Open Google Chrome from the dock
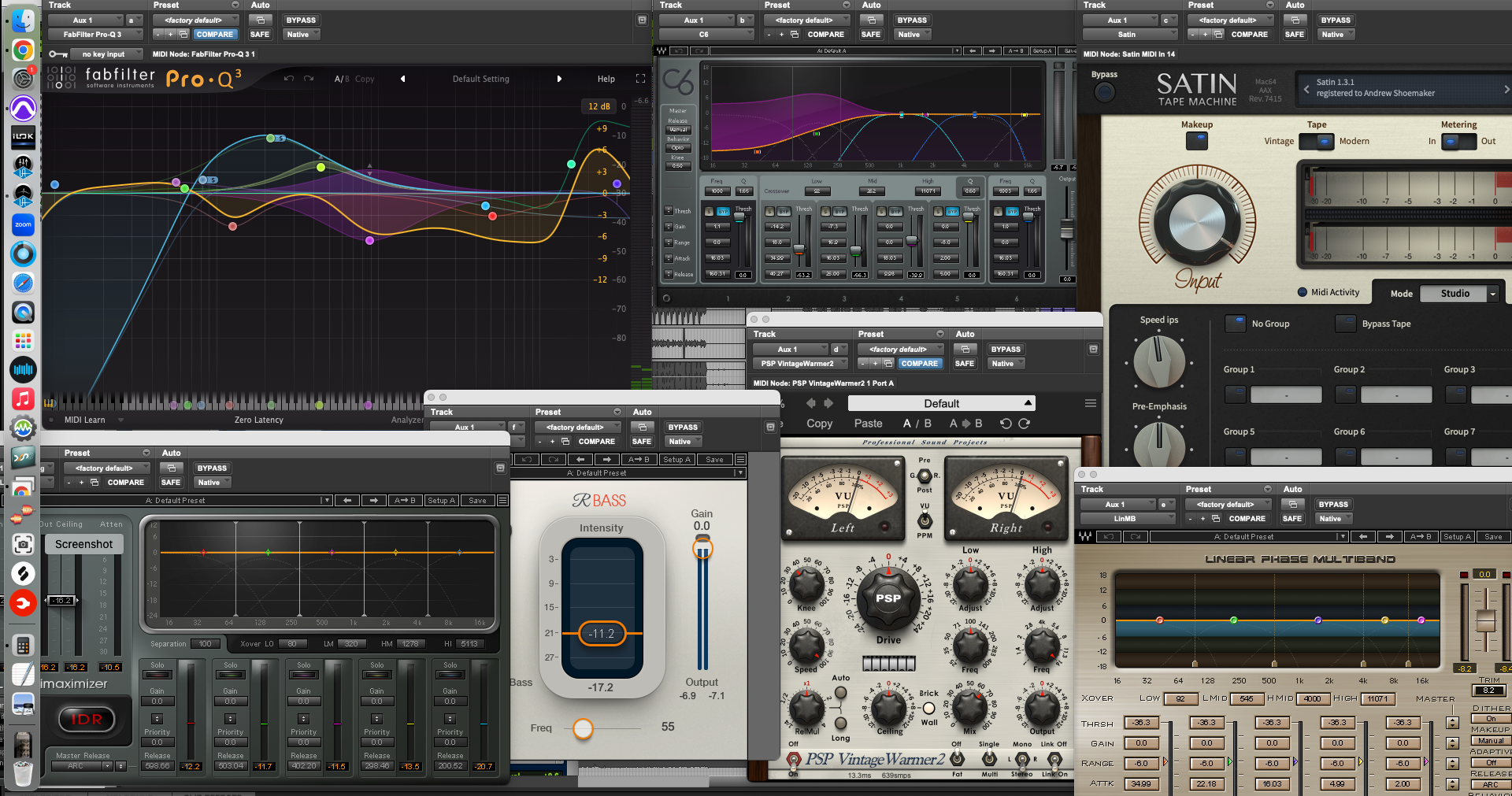This screenshot has height=796, width=1512. (23, 50)
